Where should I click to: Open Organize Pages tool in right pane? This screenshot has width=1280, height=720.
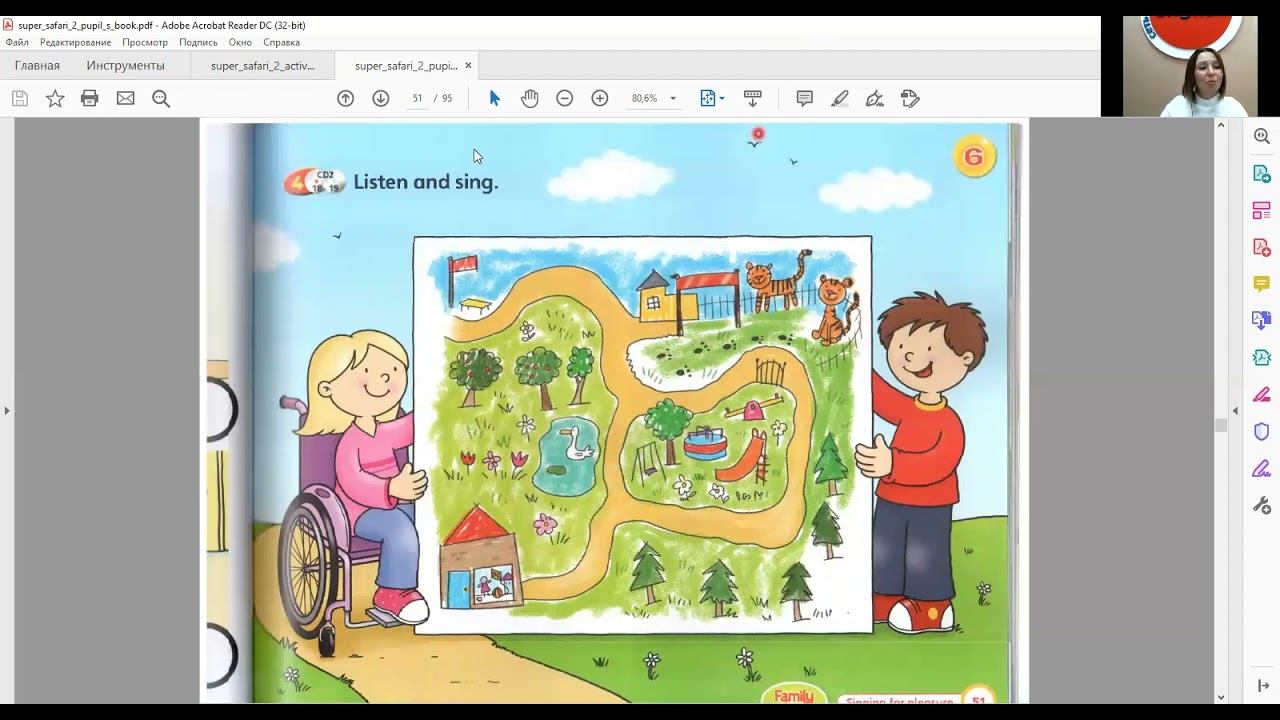1262,210
